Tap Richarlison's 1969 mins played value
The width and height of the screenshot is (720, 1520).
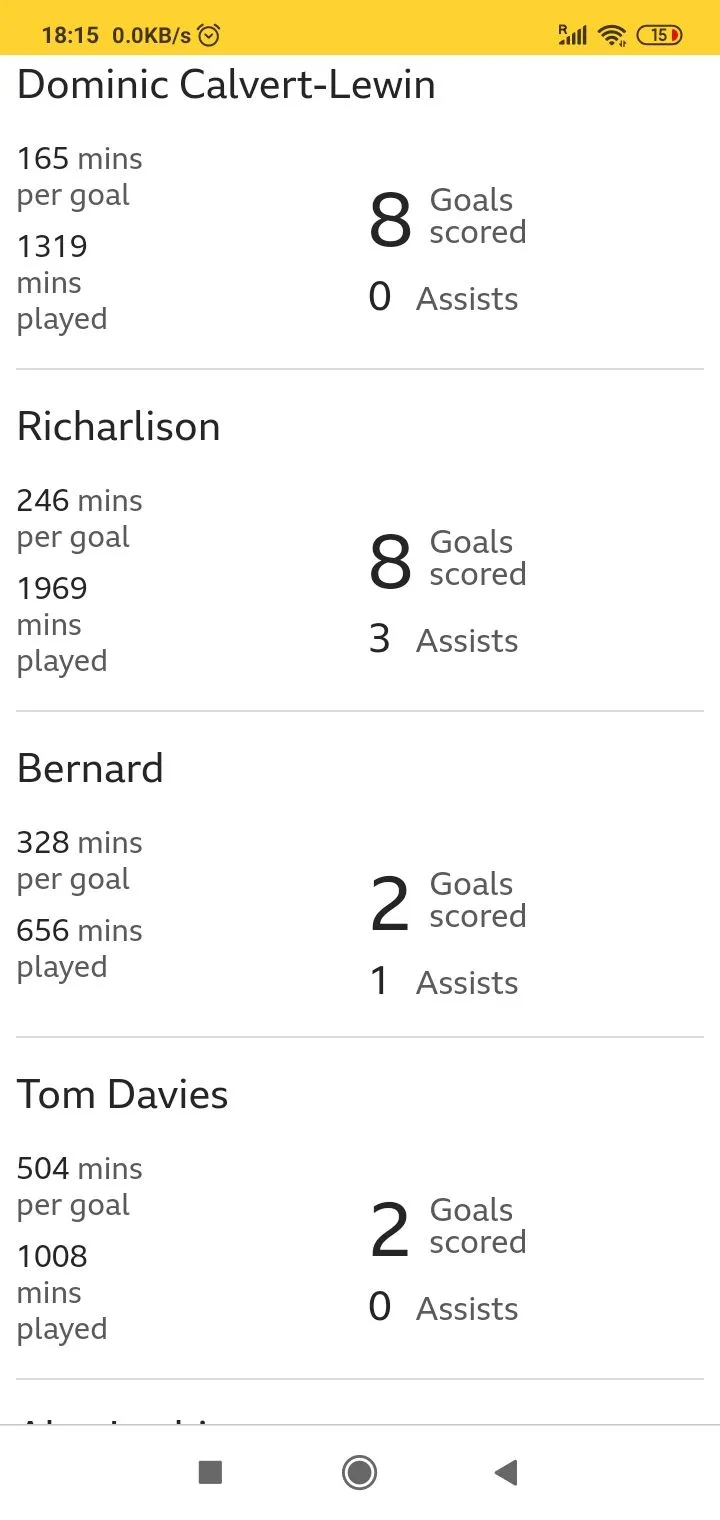pyautogui.click(x=62, y=624)
